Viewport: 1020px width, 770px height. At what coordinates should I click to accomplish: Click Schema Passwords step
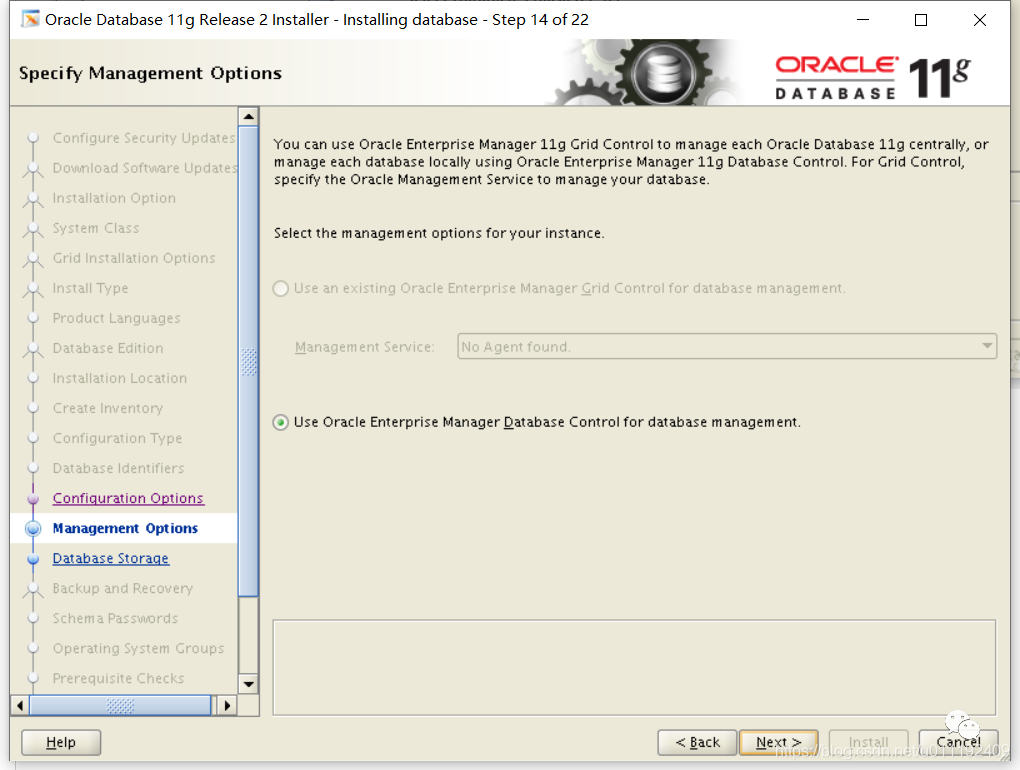tap(115, 618)
